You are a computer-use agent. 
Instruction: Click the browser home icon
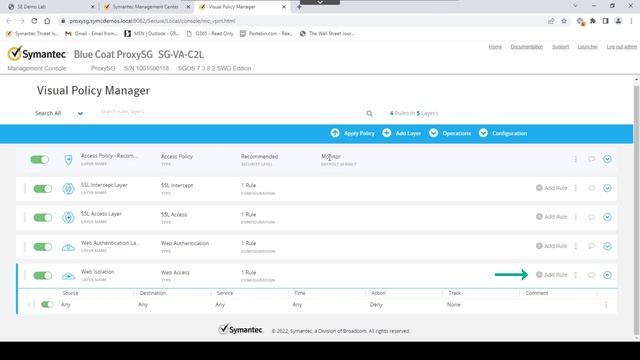point(47,21)
